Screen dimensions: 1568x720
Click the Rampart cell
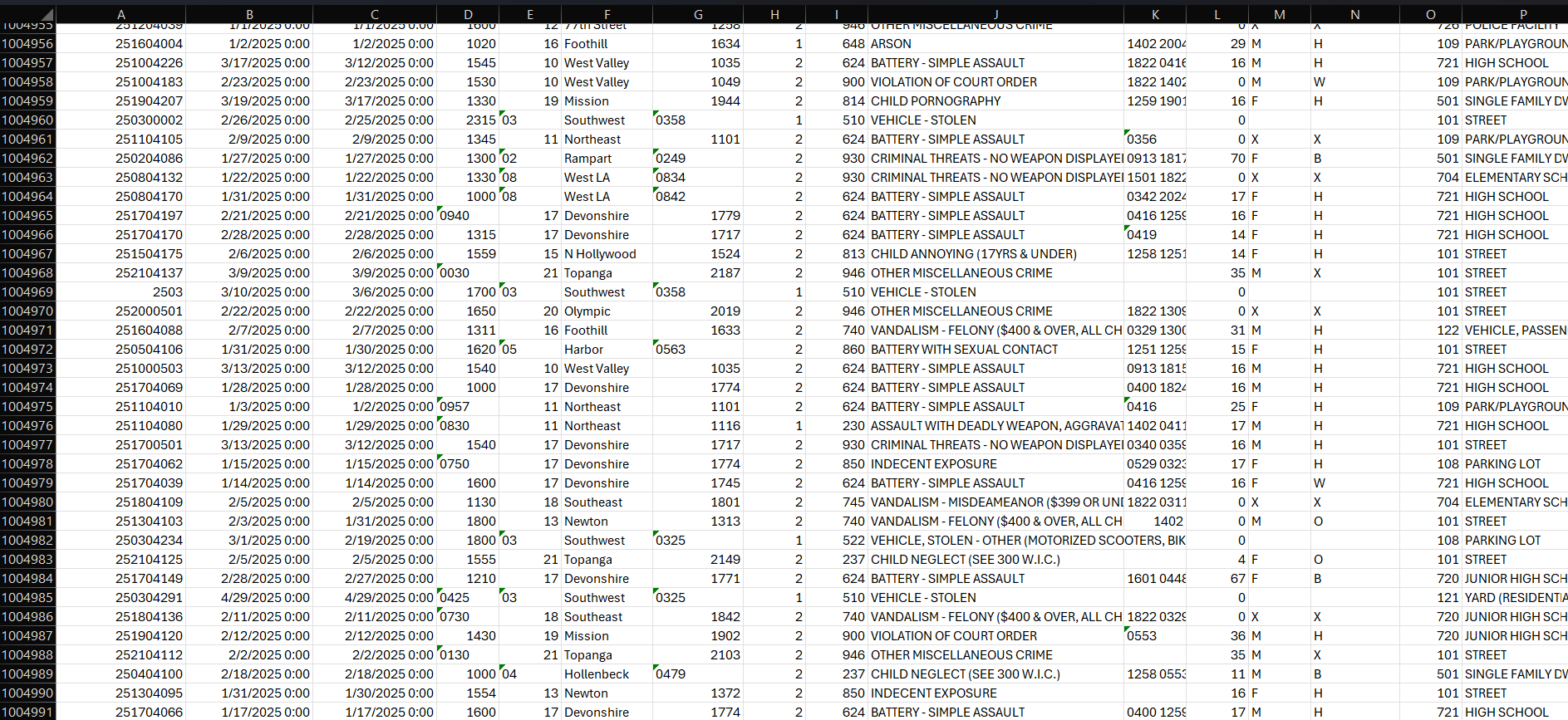(x=587, y=159)
